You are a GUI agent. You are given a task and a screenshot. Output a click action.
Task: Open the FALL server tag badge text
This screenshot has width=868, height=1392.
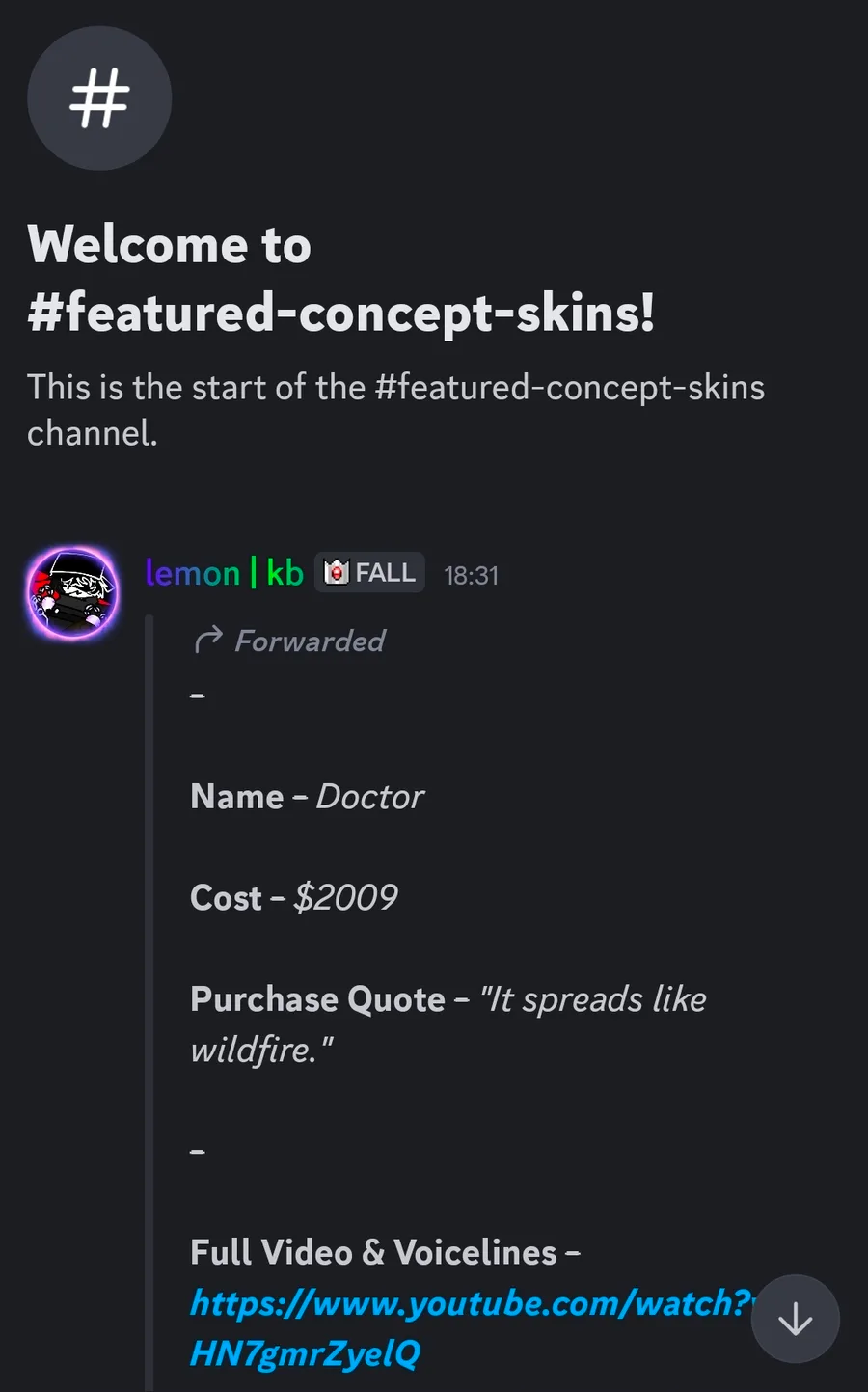pyautogui.click(x=385, y=573)
